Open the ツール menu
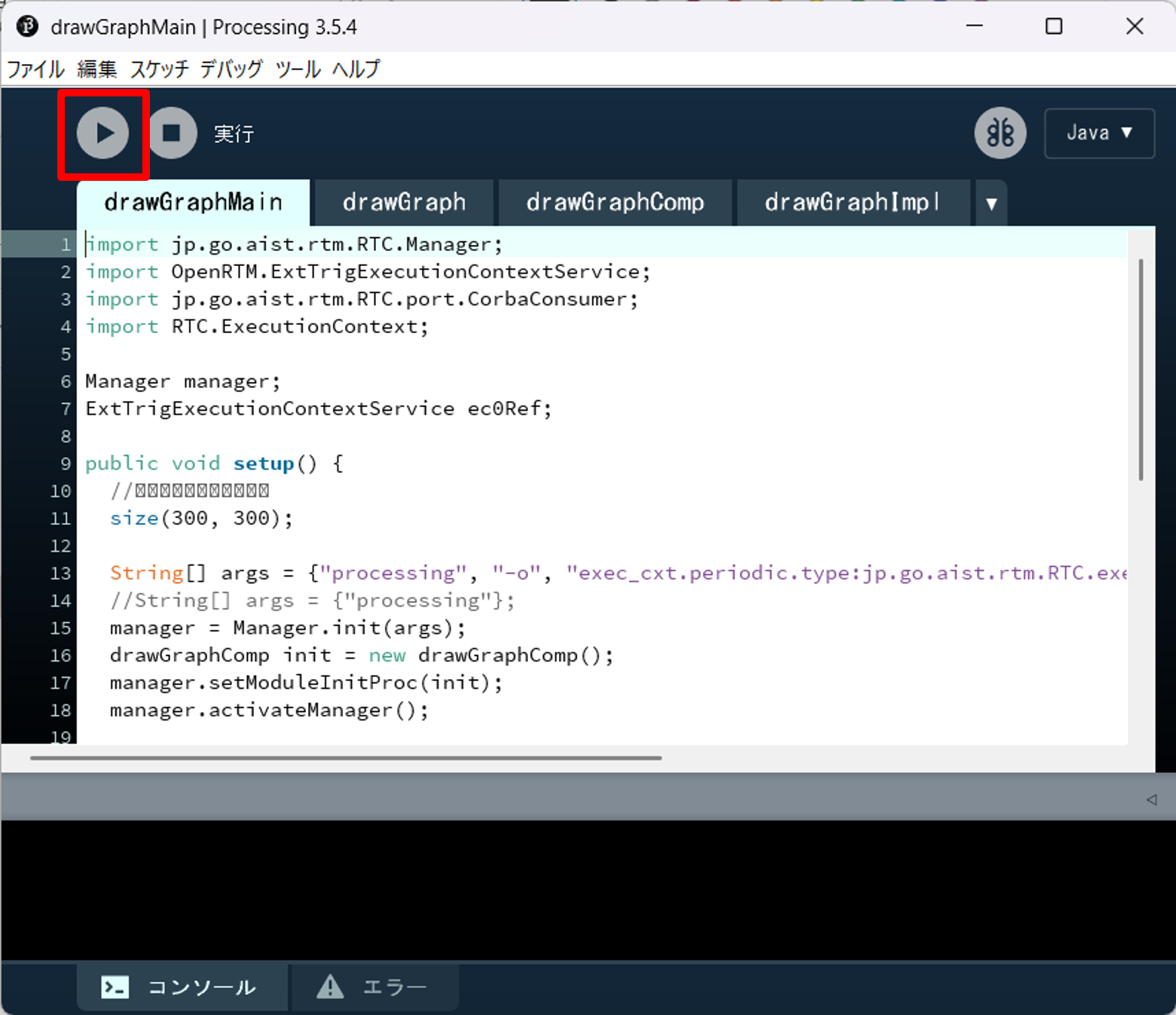1176x1015 pixels. (x=298, y=69)
